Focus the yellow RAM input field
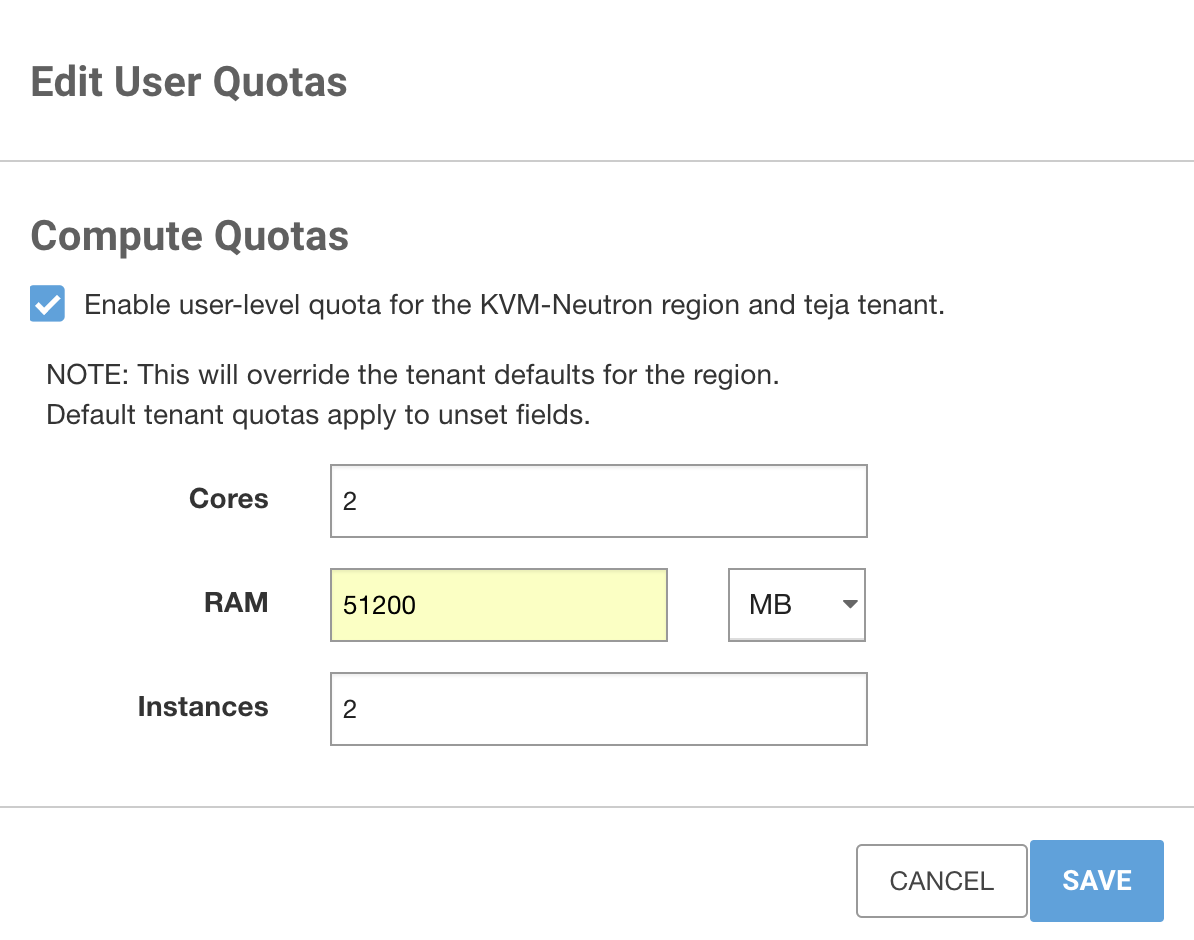The width and height of the screenshot is (1194, 940). point(498,605)
